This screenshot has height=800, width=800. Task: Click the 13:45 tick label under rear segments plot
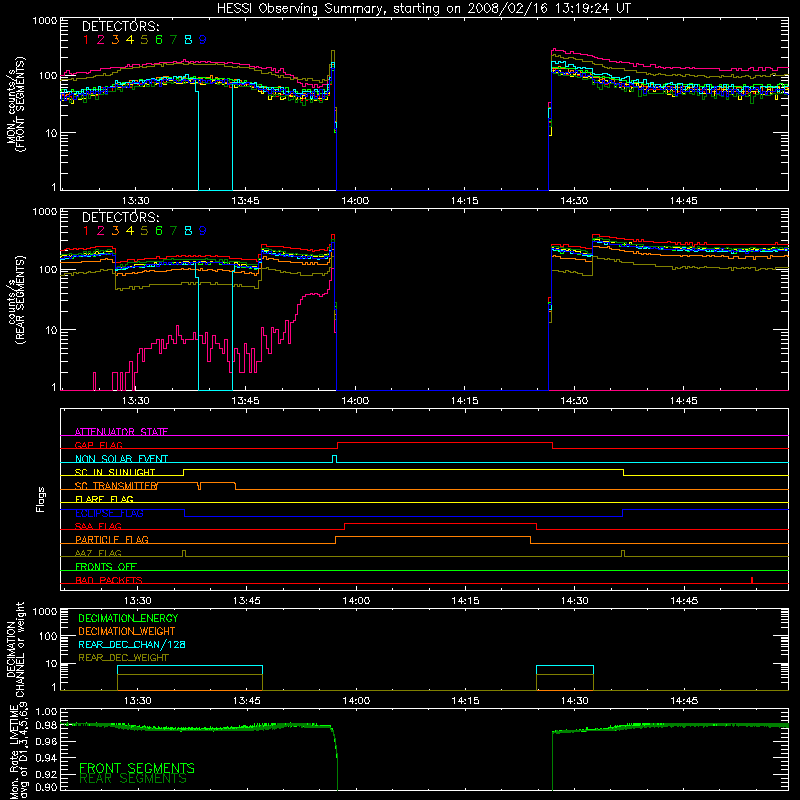245,401
